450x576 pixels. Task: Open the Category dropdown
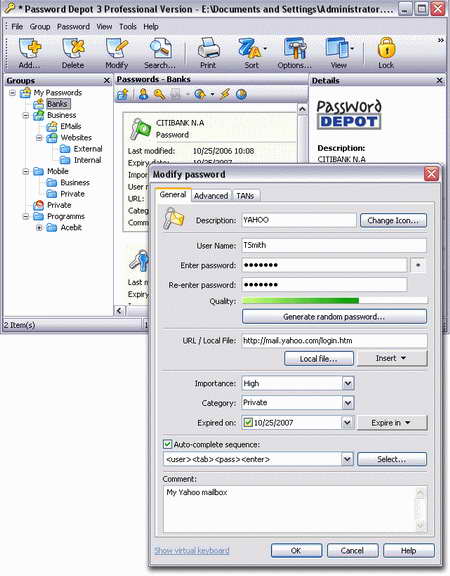point(348,403)
